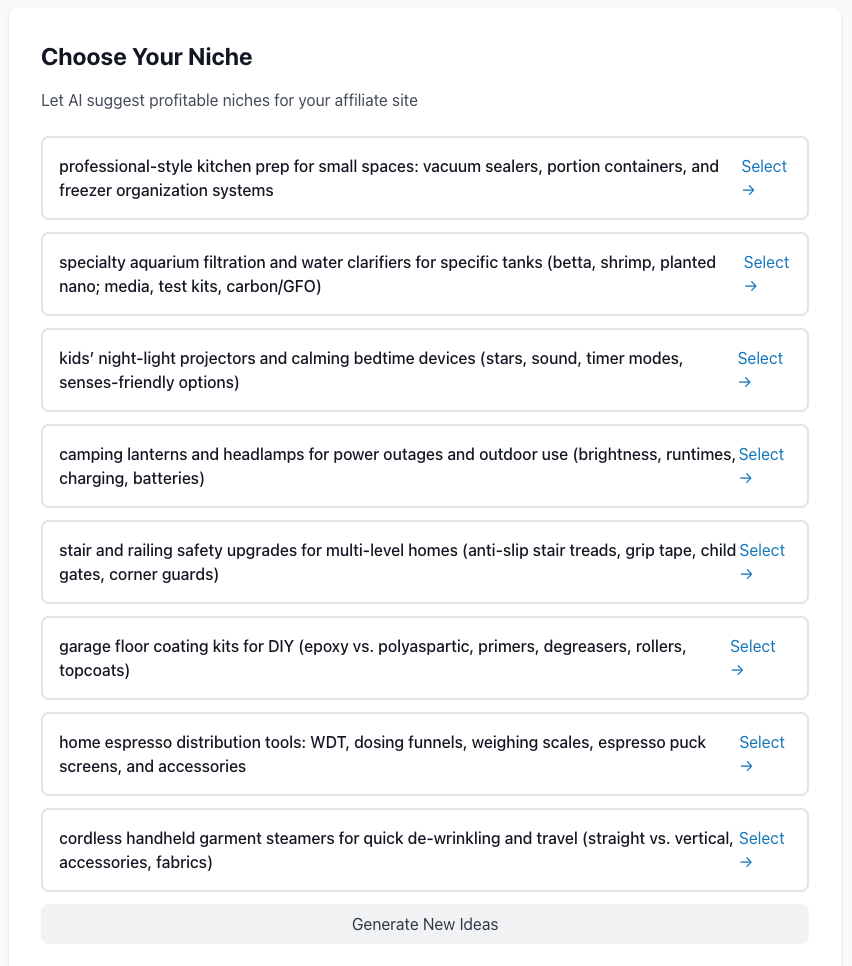The image size is (852, 966).
Task: Click arrow icon for camping lanterns niche
Action: [x=745, y=478]
